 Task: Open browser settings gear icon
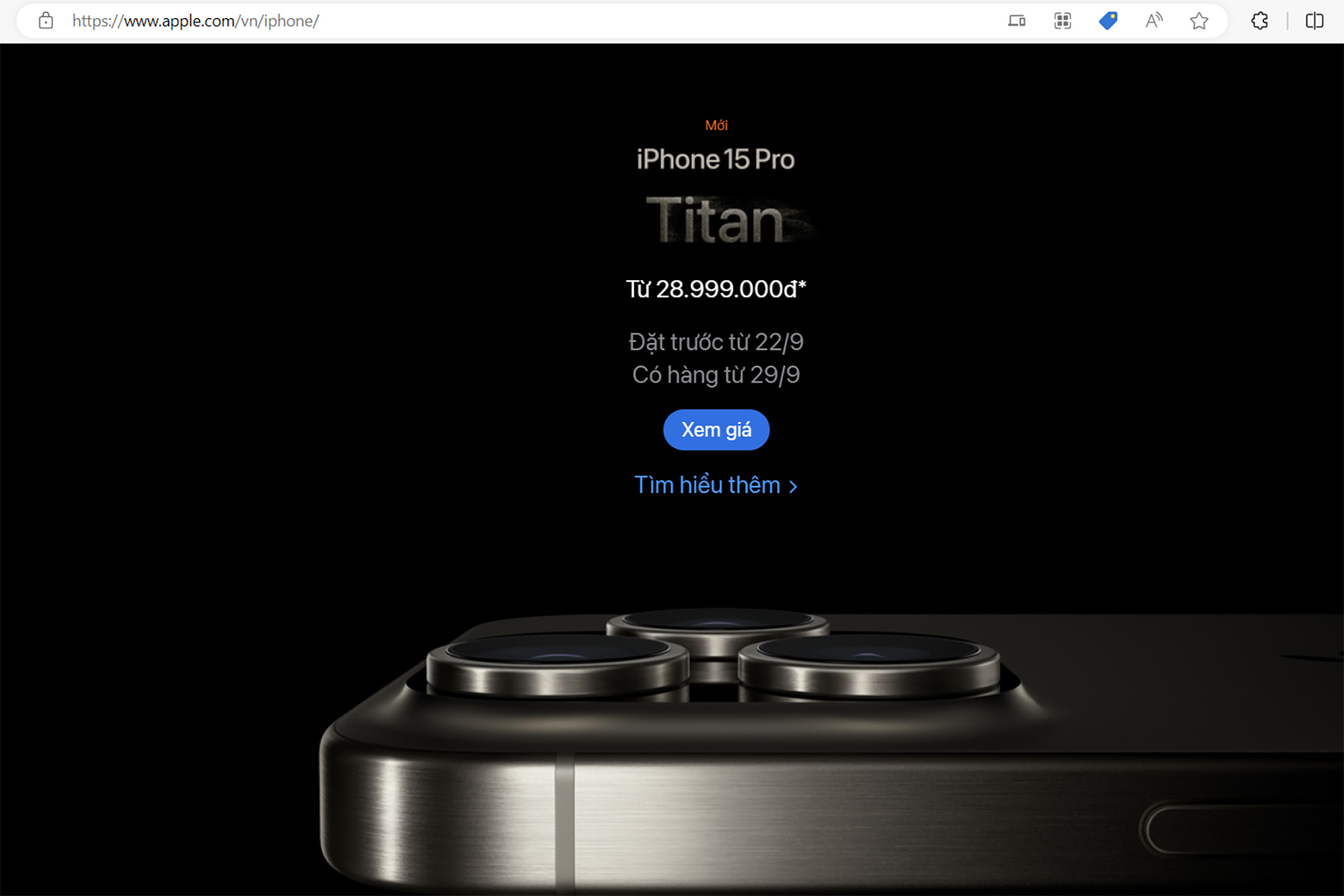click(x=1256, y=20)
